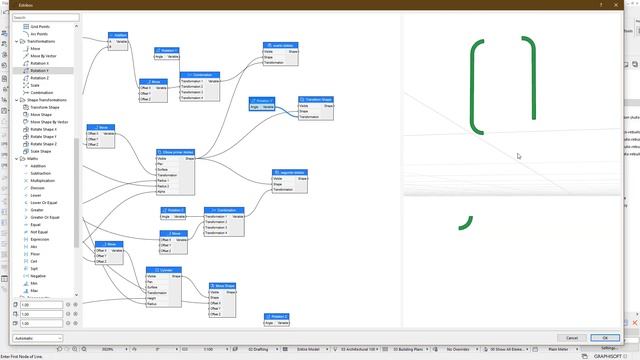Screen dimensions: 640x360
Task: Click the Transform Shape node header
Action: tap(316, 100)
